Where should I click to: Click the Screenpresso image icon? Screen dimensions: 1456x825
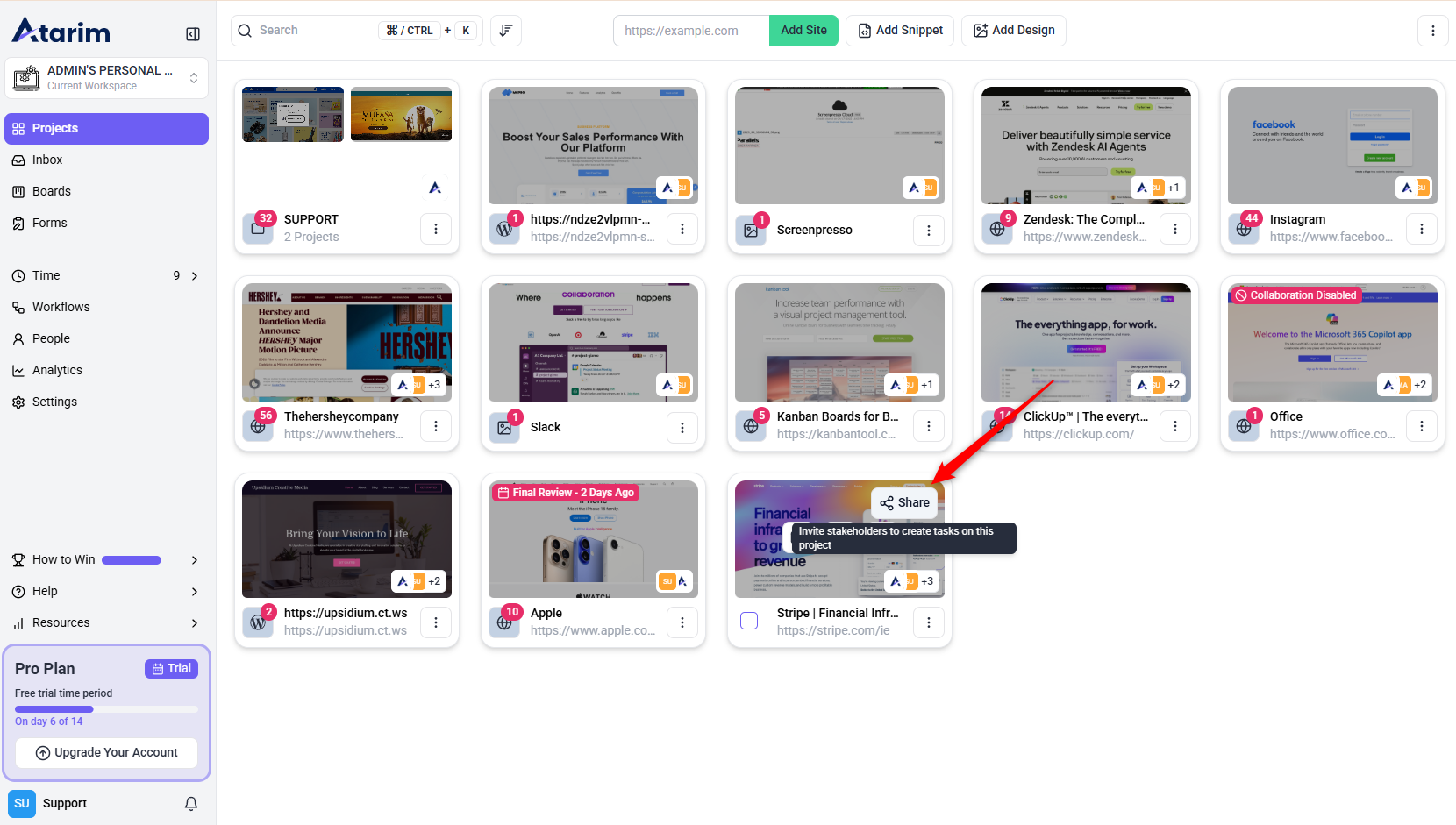(751, 231)
